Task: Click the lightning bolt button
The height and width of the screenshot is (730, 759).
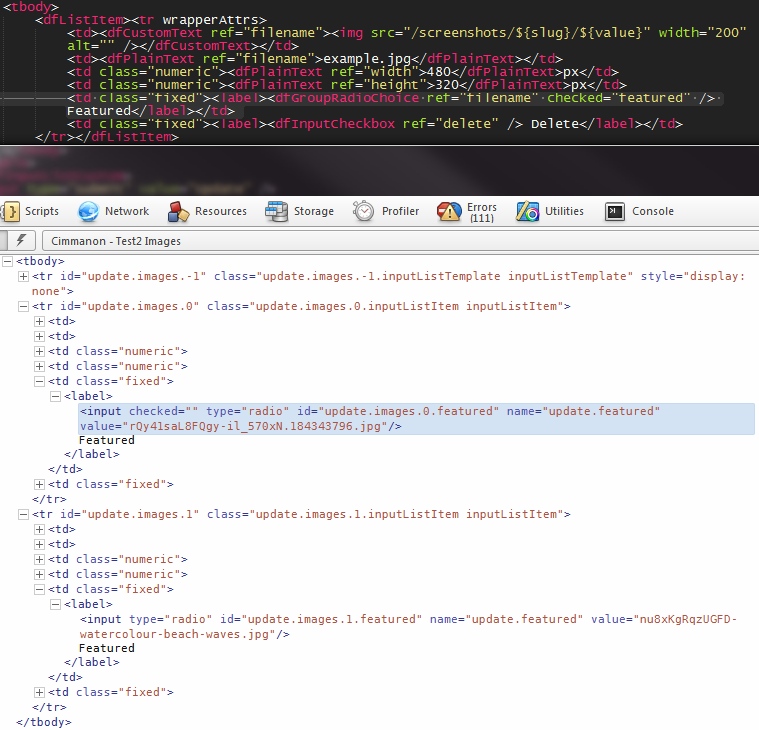Action: [x=21, y=240]
